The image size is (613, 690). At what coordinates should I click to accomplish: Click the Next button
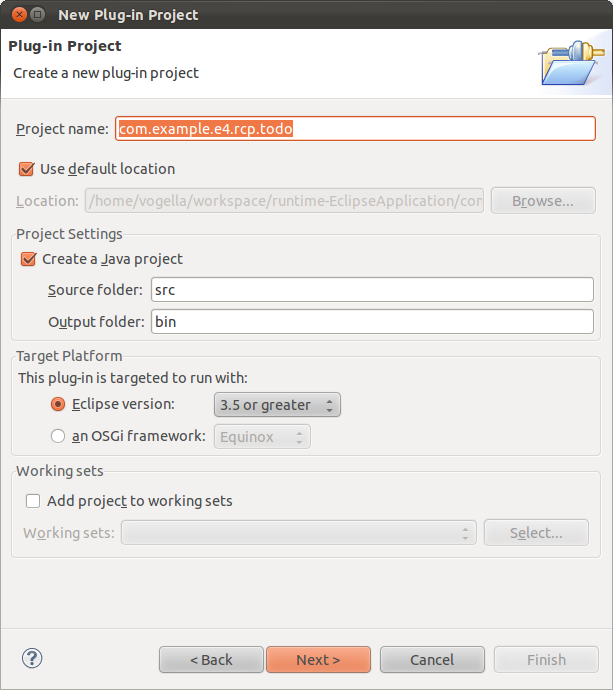click(x=318, y=660)
